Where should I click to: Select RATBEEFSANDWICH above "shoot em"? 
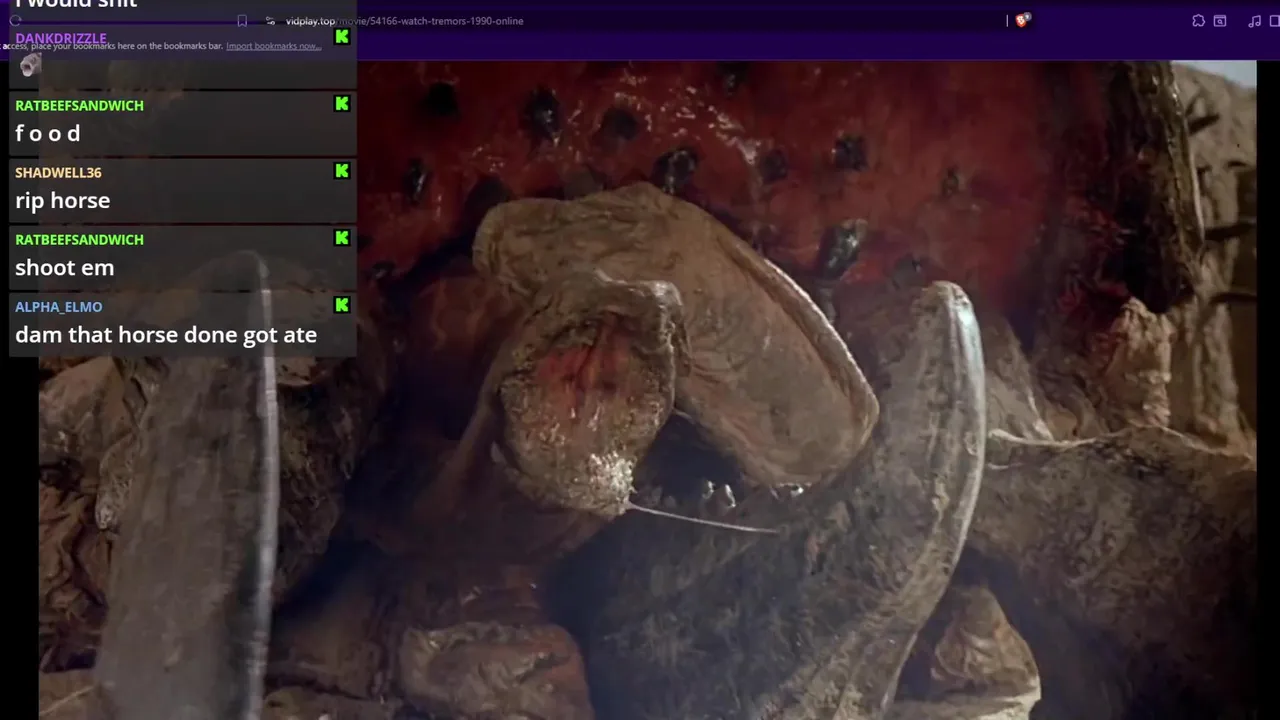tap(79, 239)
